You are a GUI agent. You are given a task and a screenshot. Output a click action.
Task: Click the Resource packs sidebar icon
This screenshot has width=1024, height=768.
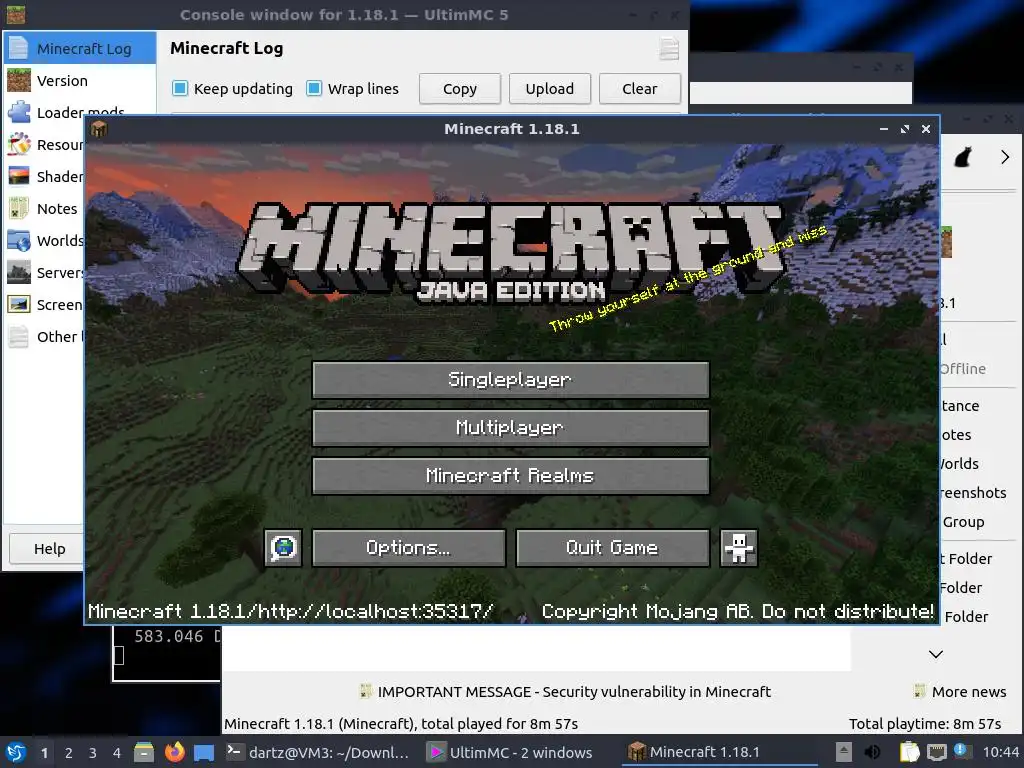(x=19, y=144)
